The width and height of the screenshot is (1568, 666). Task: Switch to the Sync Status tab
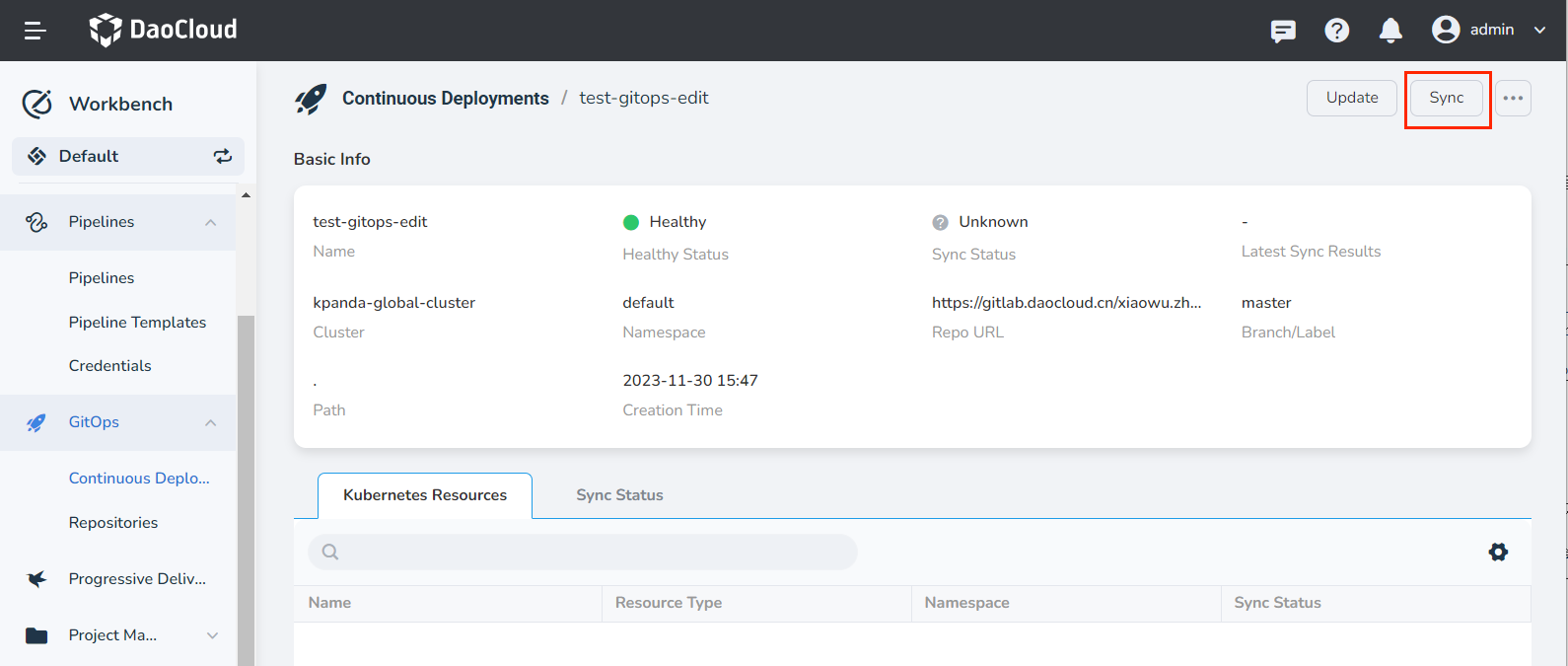[x=619, y=495]
